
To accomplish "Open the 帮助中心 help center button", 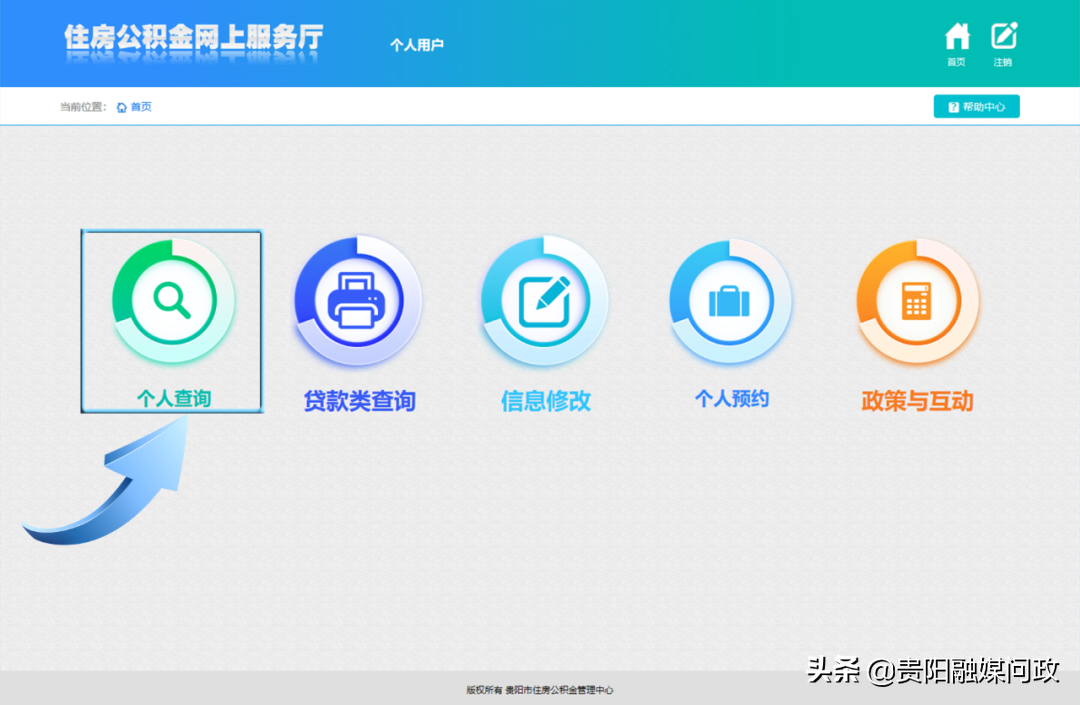I will pyautogui.click(x=976, y=105).
